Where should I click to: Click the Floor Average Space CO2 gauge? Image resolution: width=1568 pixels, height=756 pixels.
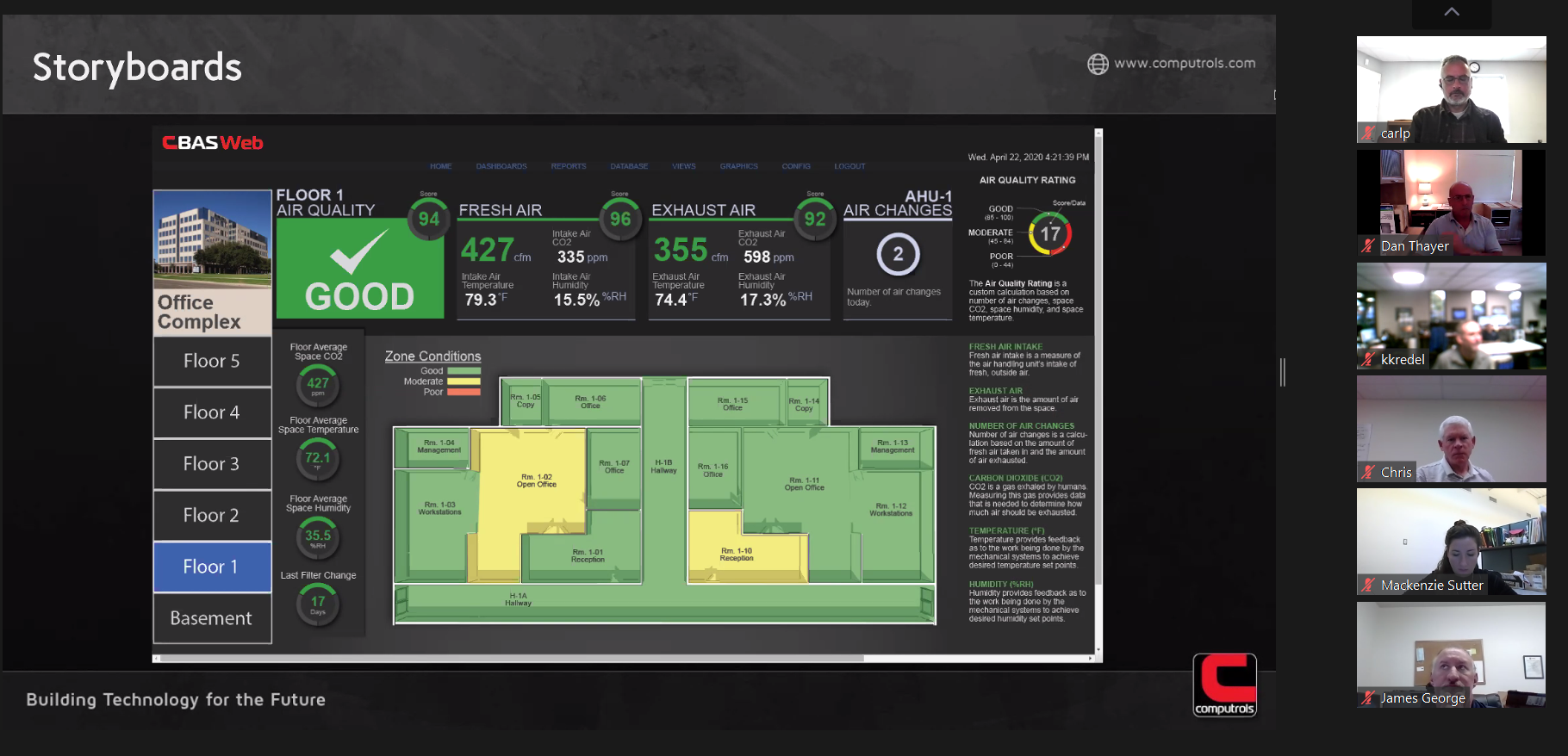pyautogui.click(x=318, y=384)
